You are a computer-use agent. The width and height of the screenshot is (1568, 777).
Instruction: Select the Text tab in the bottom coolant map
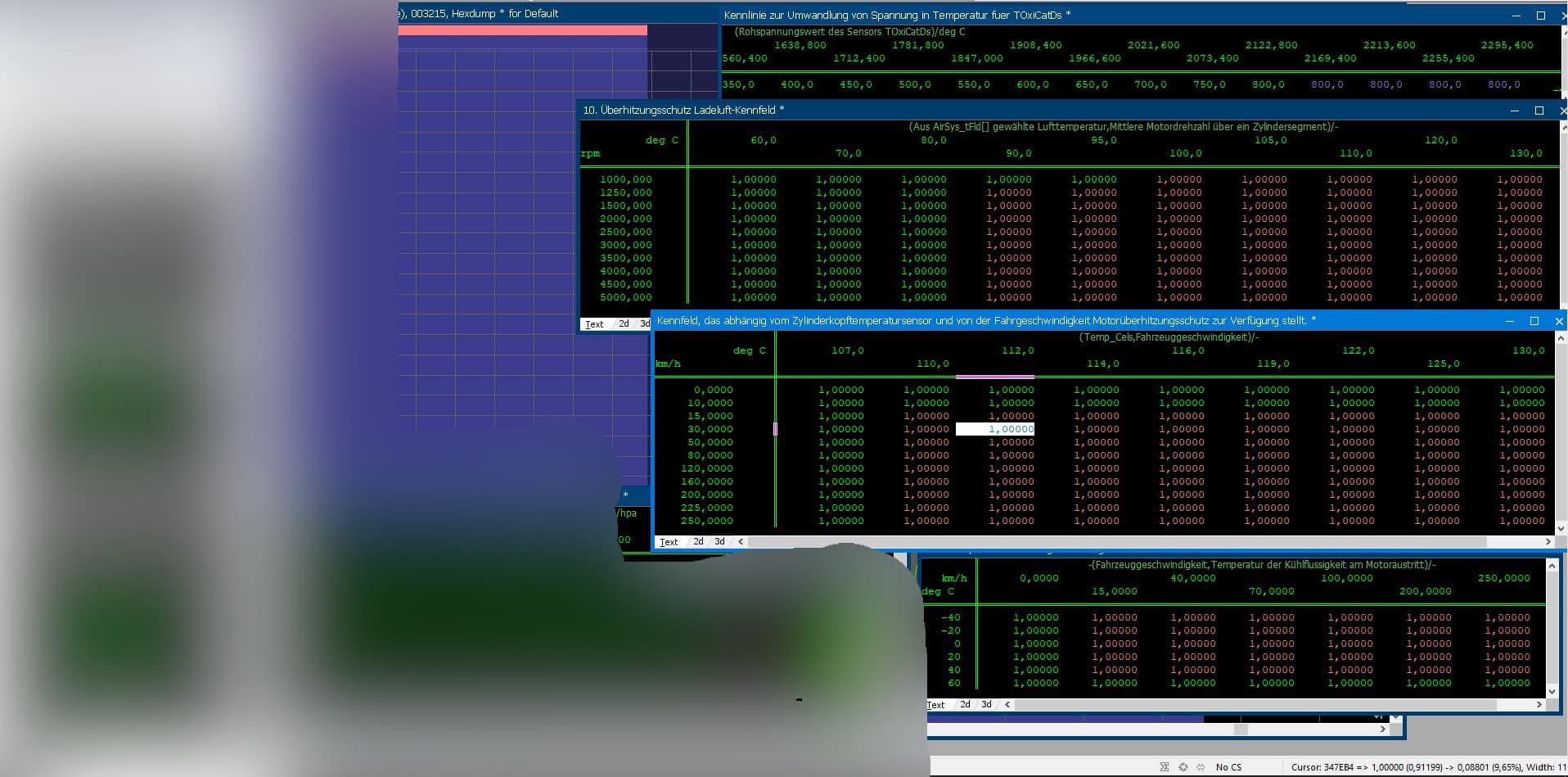[936, 704]
